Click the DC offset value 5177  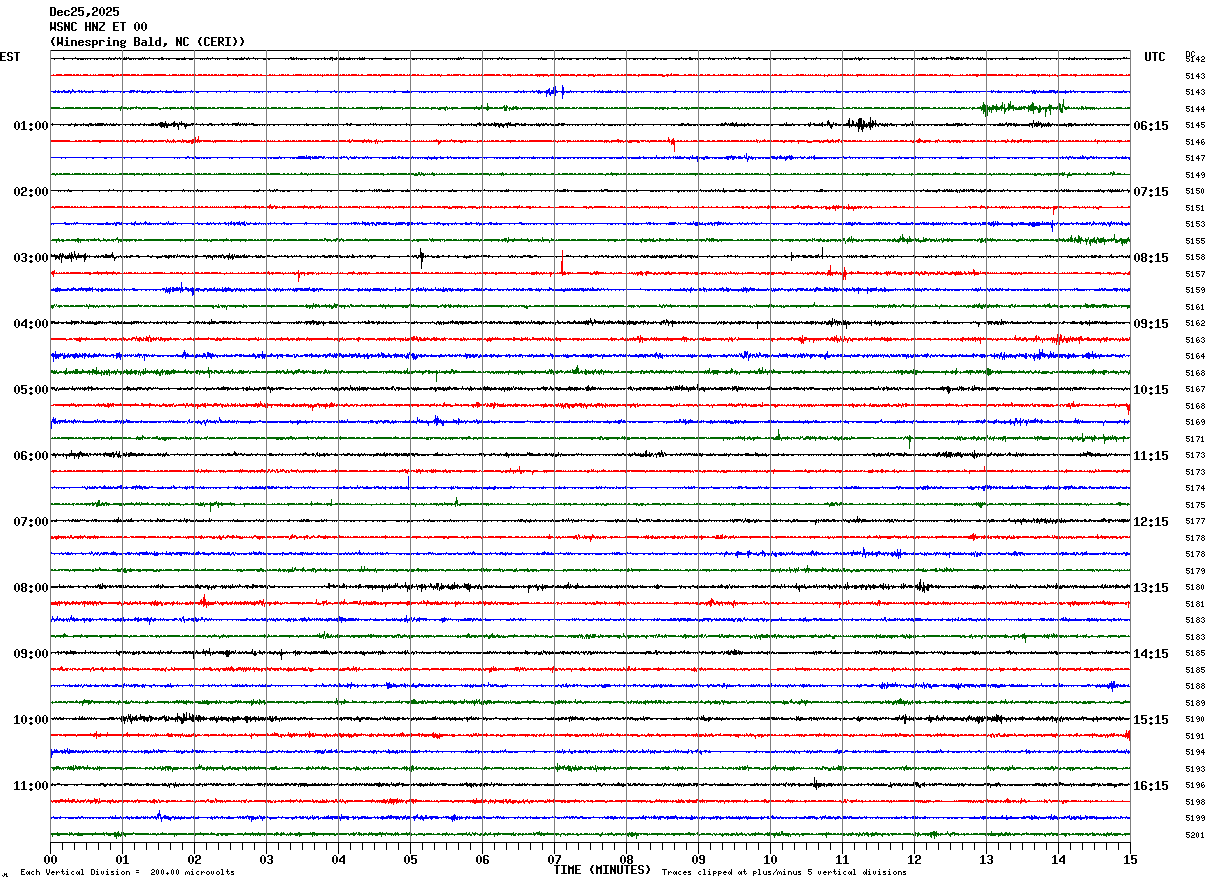click(1195, 522)
